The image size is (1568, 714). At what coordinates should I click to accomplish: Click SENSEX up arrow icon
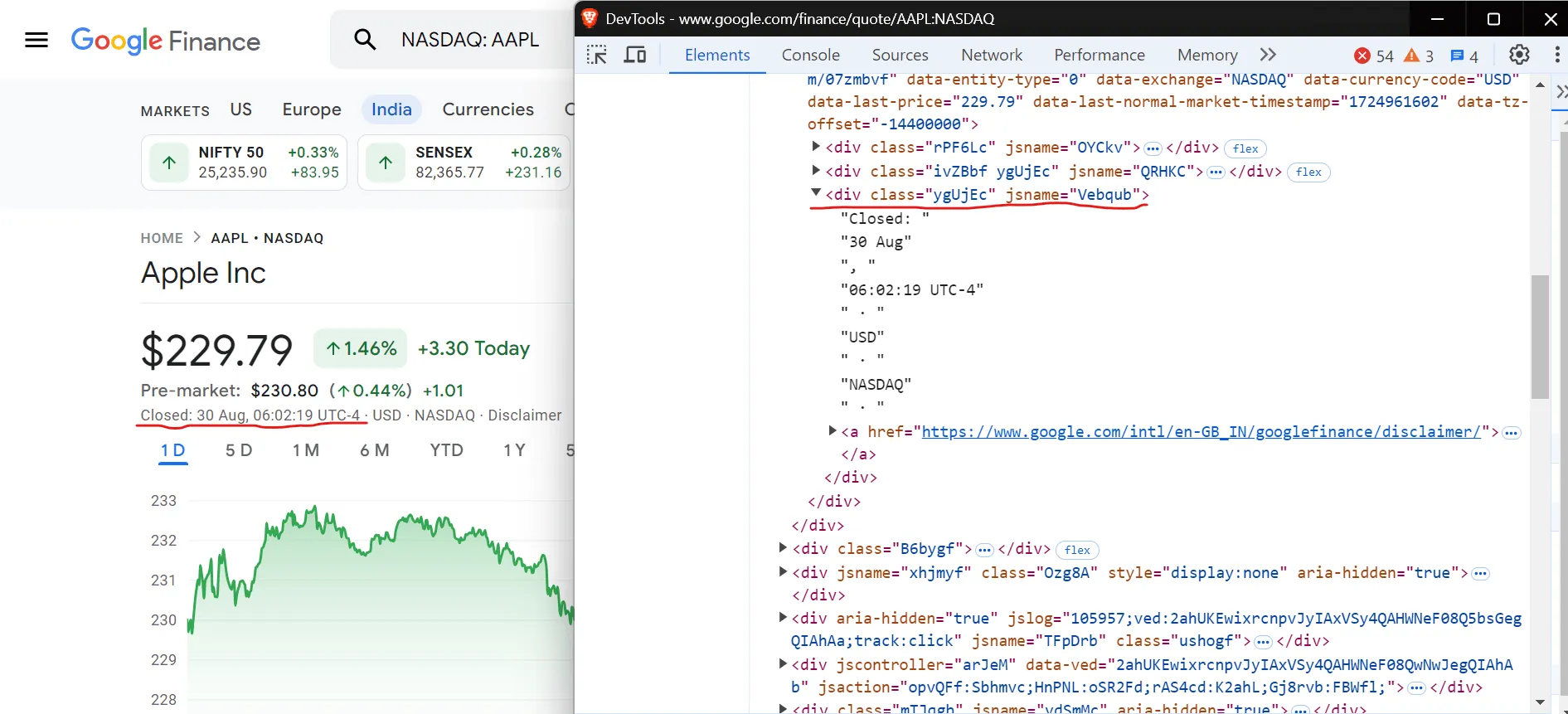tap(386, 163)
